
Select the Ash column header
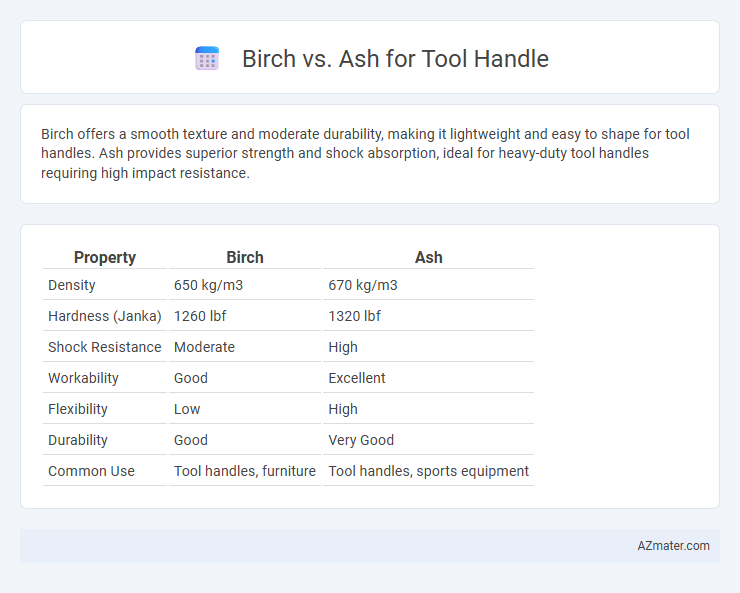coord(429,257)
